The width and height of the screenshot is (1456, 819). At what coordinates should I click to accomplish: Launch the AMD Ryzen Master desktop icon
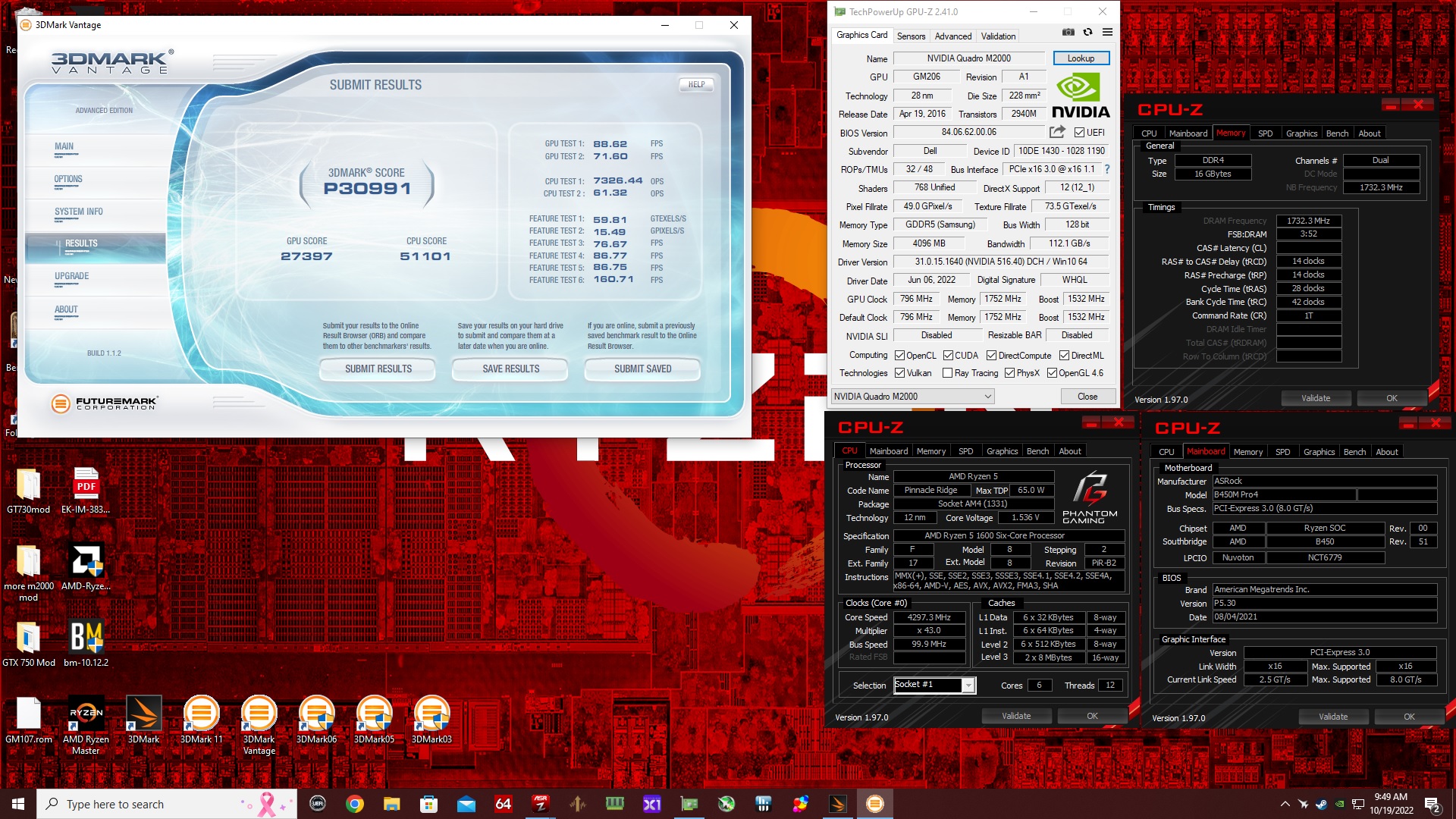(86, 726)
